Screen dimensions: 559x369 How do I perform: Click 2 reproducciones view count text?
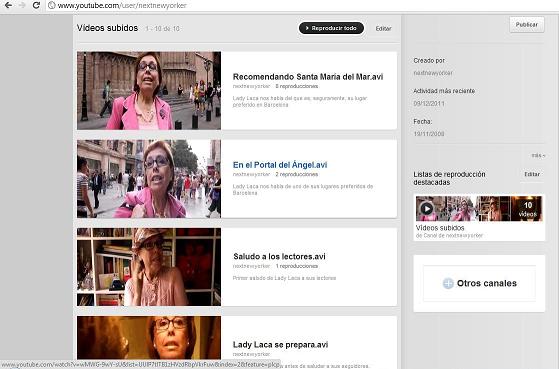(297, 174)
